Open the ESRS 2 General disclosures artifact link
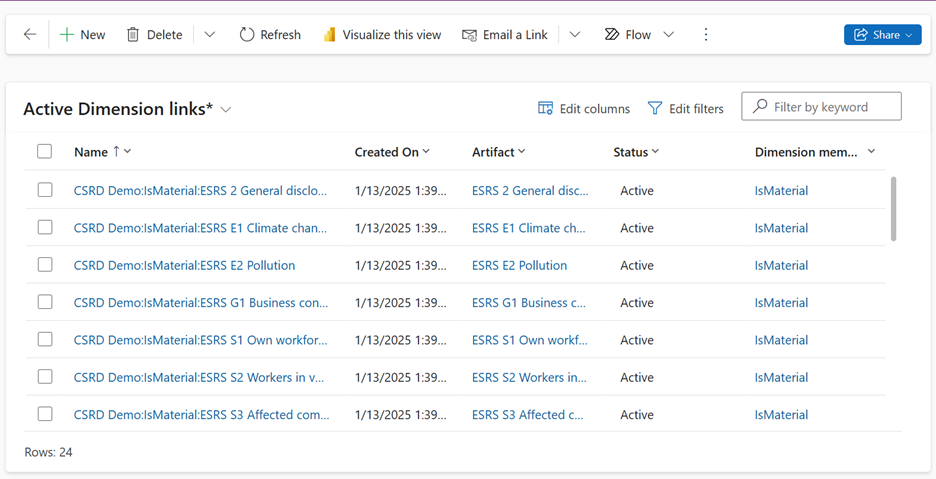Viewport: 936px width, 479px height. point(530,191)
